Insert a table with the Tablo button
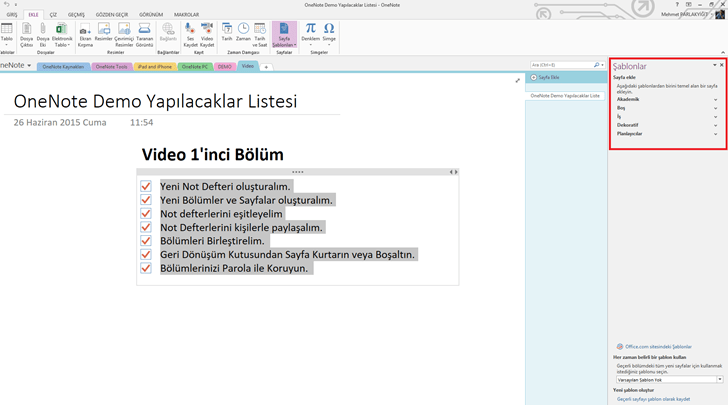 point(6,34)
